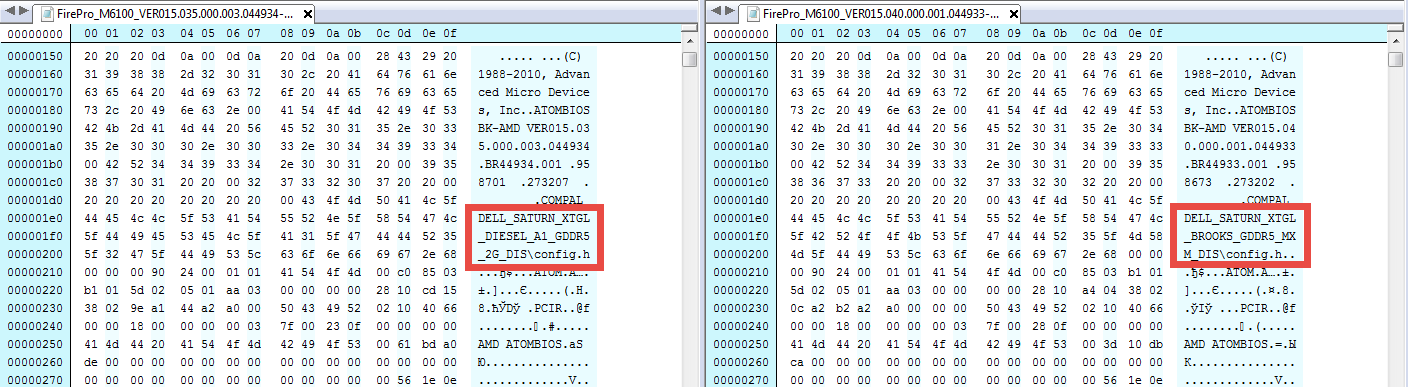Screen dimensions: 1408x387
Task: Click column header 0f in the right pane
Action: [1156, 34]
